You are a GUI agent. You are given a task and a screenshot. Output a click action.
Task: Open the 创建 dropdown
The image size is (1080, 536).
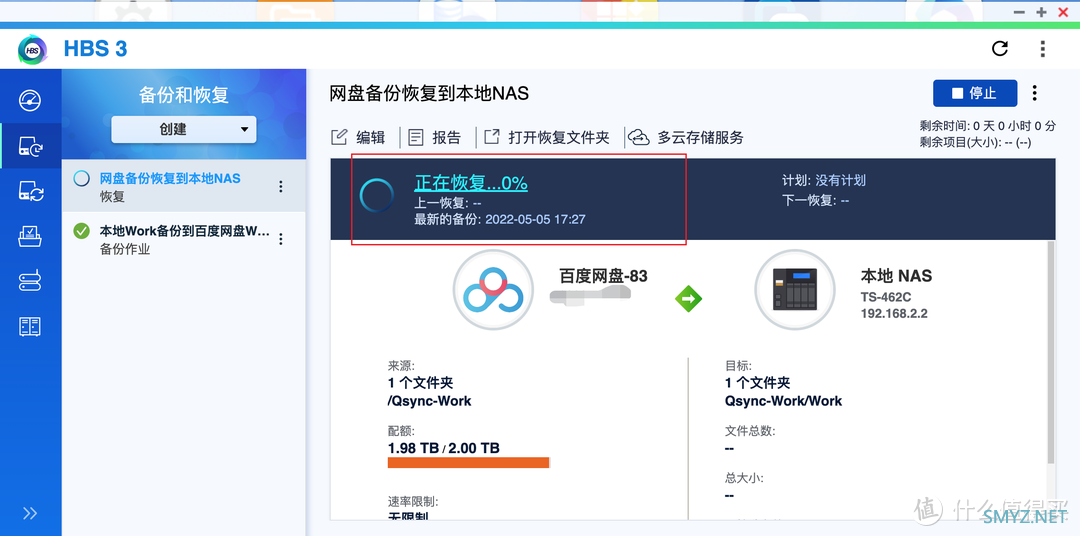click(x=183, y=130)
